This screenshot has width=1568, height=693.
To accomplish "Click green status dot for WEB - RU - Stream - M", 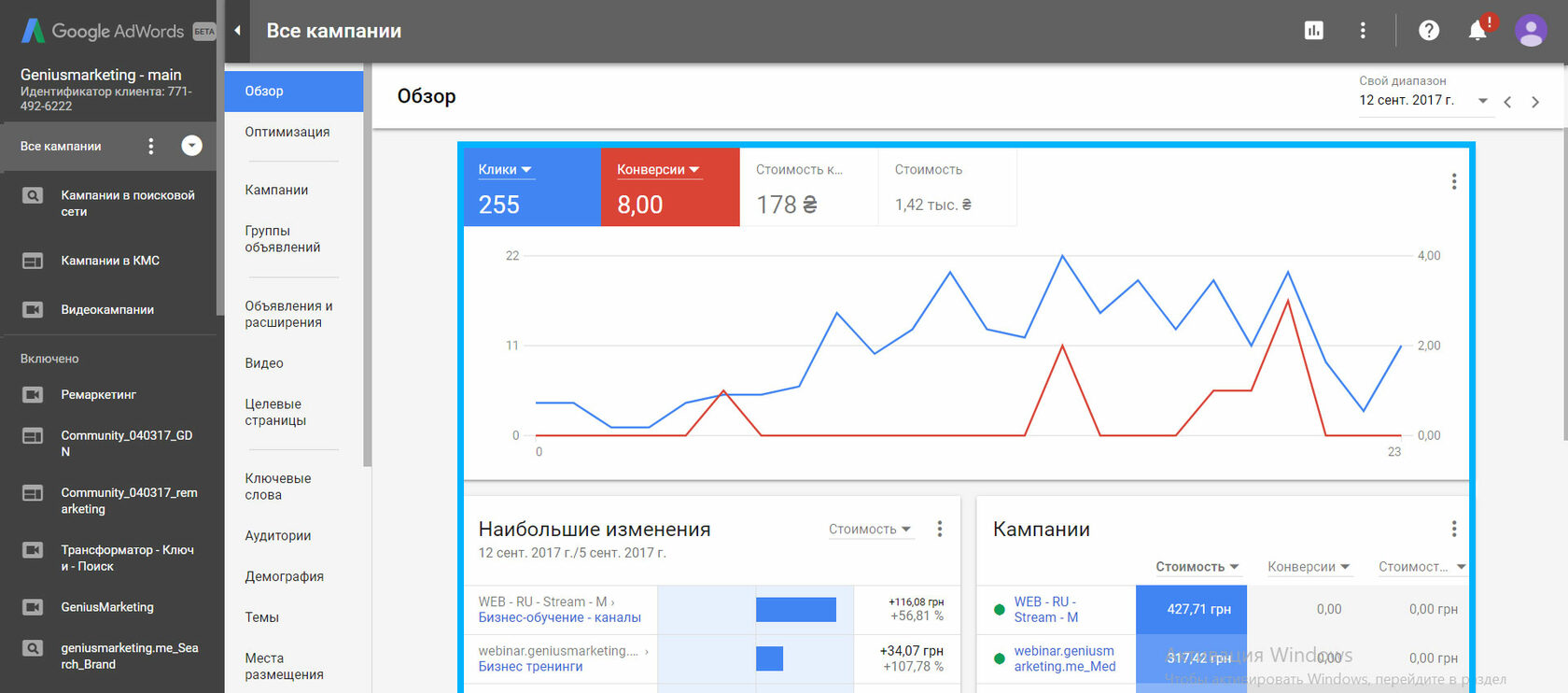I will tap(1000, 610).
